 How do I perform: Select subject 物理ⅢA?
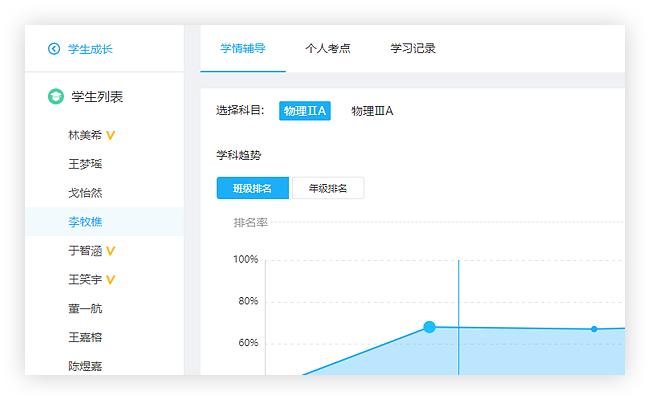pos(372,111)
